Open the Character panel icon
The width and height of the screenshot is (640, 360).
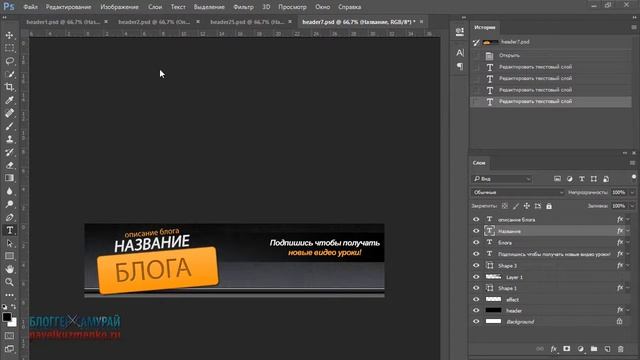[460, 53]
